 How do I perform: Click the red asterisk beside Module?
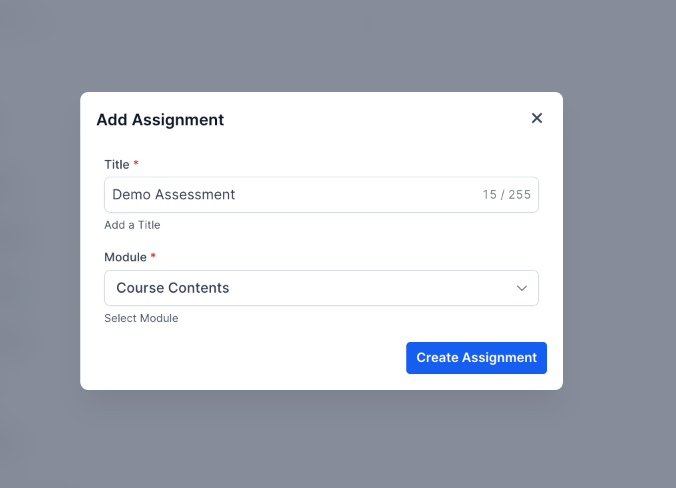(153, 256)
